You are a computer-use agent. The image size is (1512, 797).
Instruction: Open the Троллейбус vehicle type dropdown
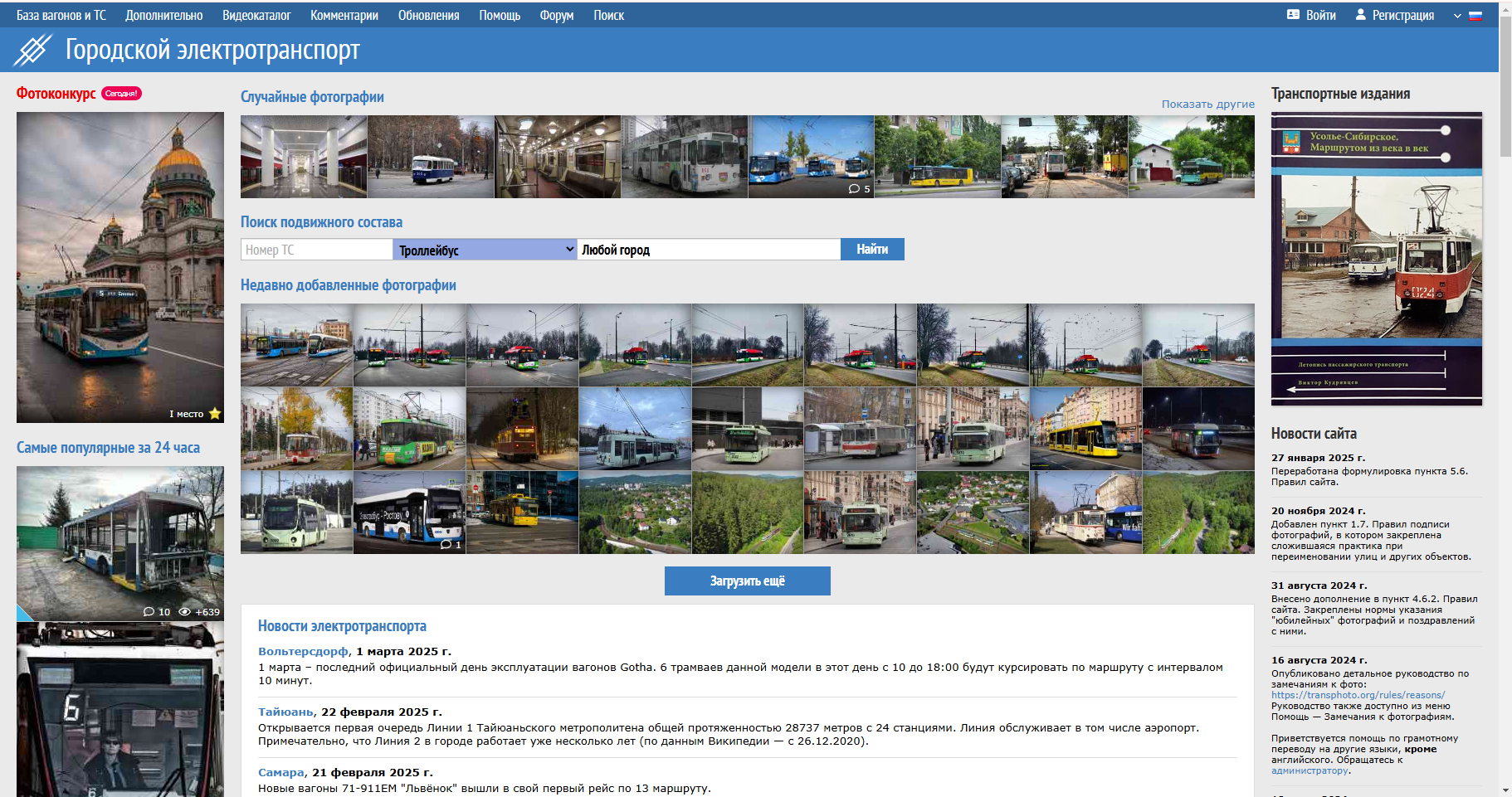[485, 250]
